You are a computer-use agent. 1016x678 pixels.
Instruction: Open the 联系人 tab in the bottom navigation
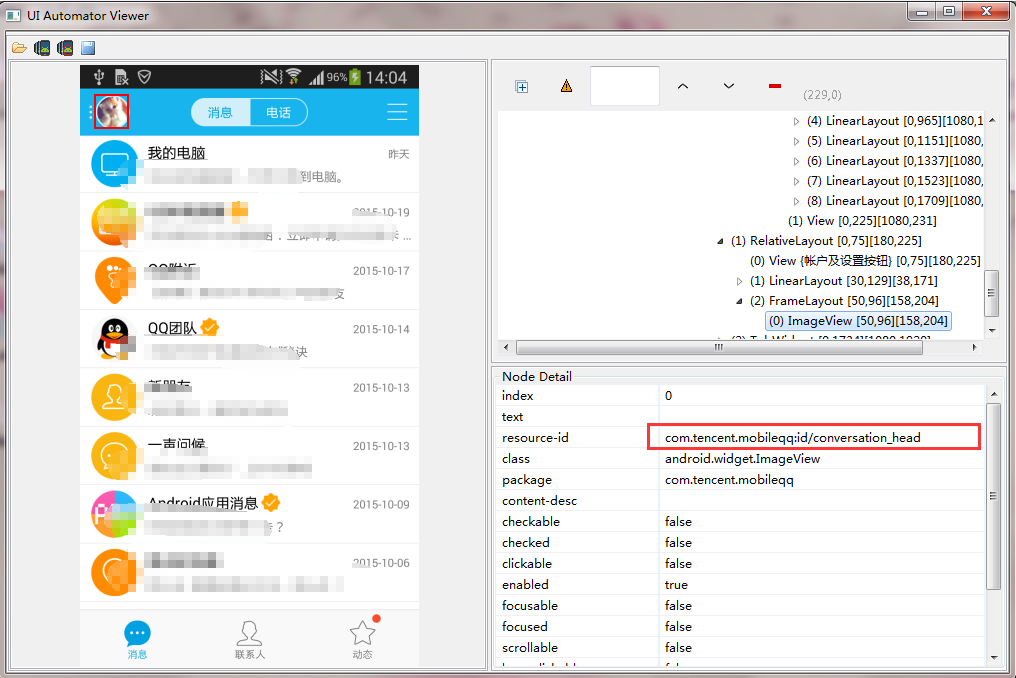pyautogui.click(x=249, y=639)
